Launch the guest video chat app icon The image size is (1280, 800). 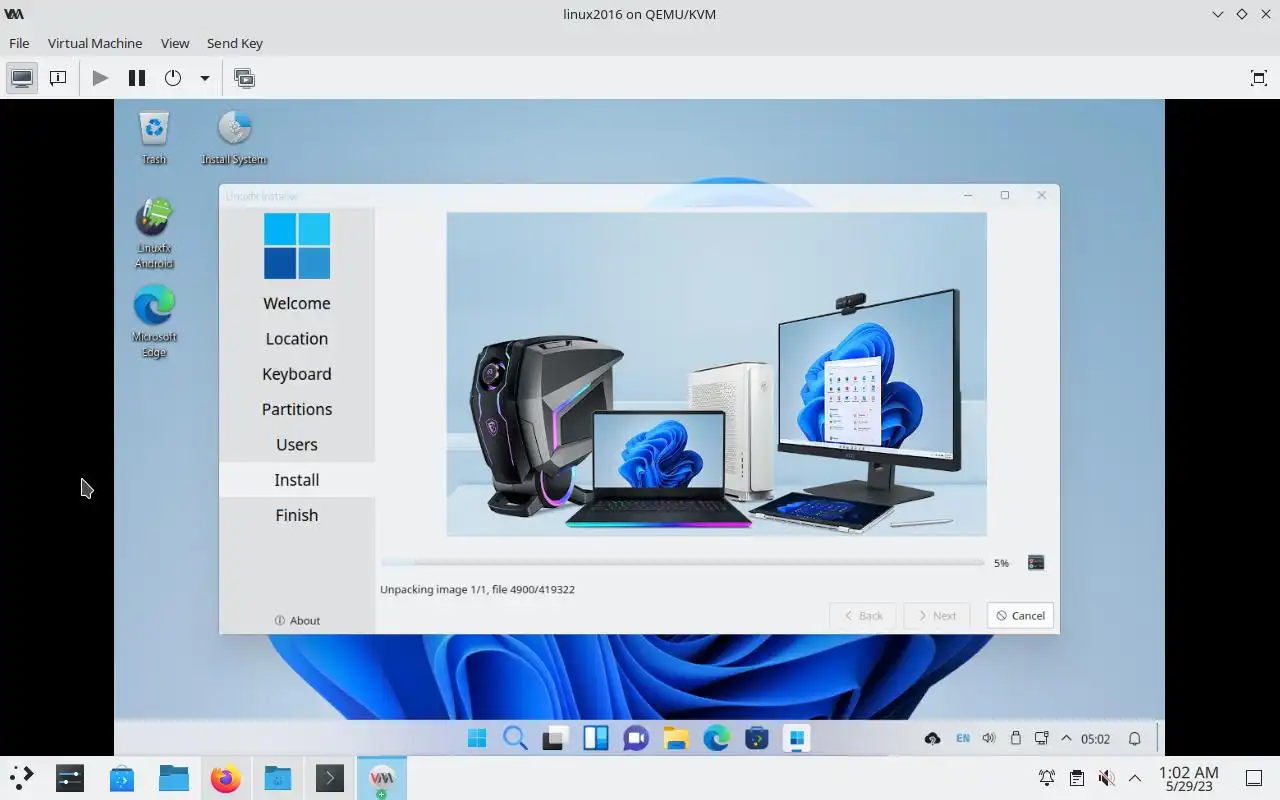pyautogui.click(x=636, y=739)
